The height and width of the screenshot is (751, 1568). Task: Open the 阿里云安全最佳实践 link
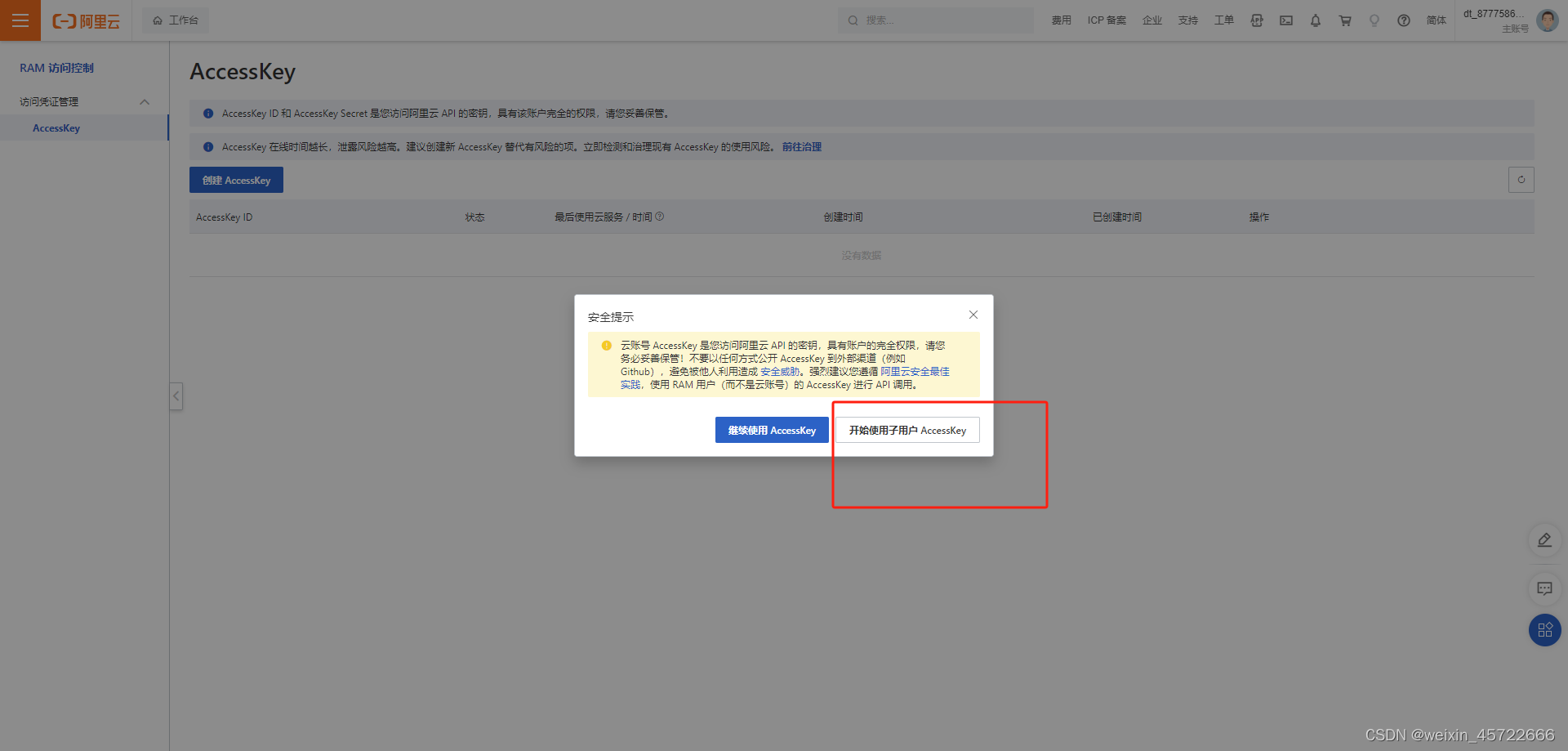coord(915,372)
